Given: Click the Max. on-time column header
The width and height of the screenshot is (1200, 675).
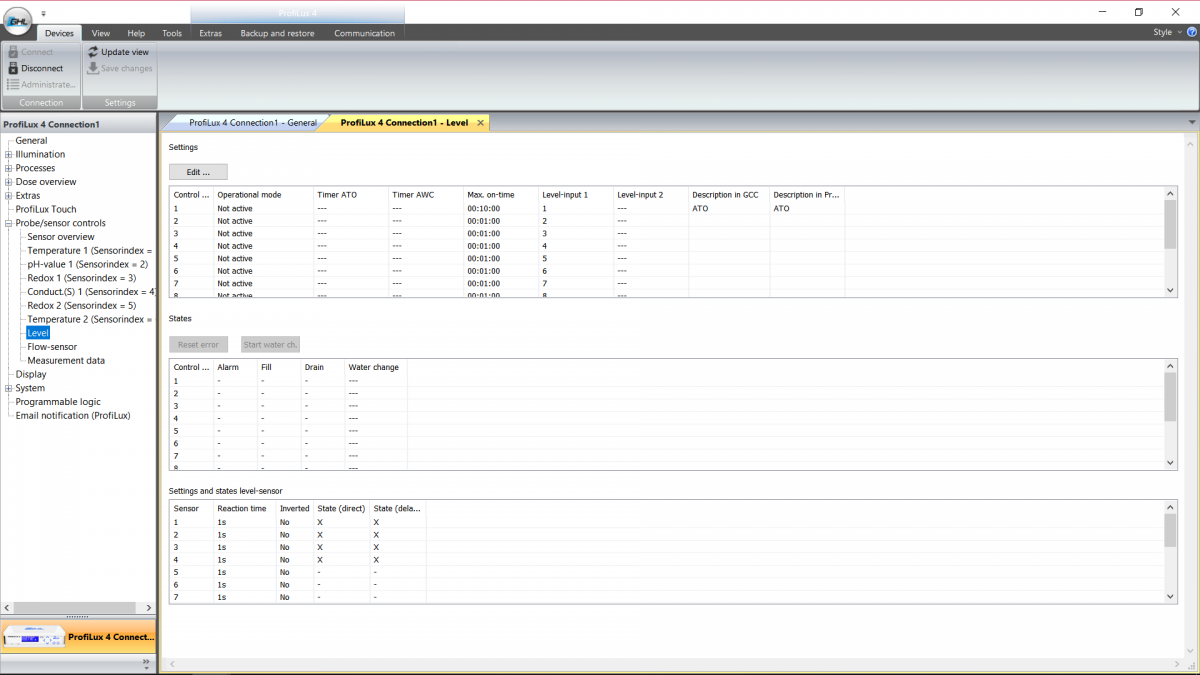Looking at the screenshot, I should [x=501, y=195].
